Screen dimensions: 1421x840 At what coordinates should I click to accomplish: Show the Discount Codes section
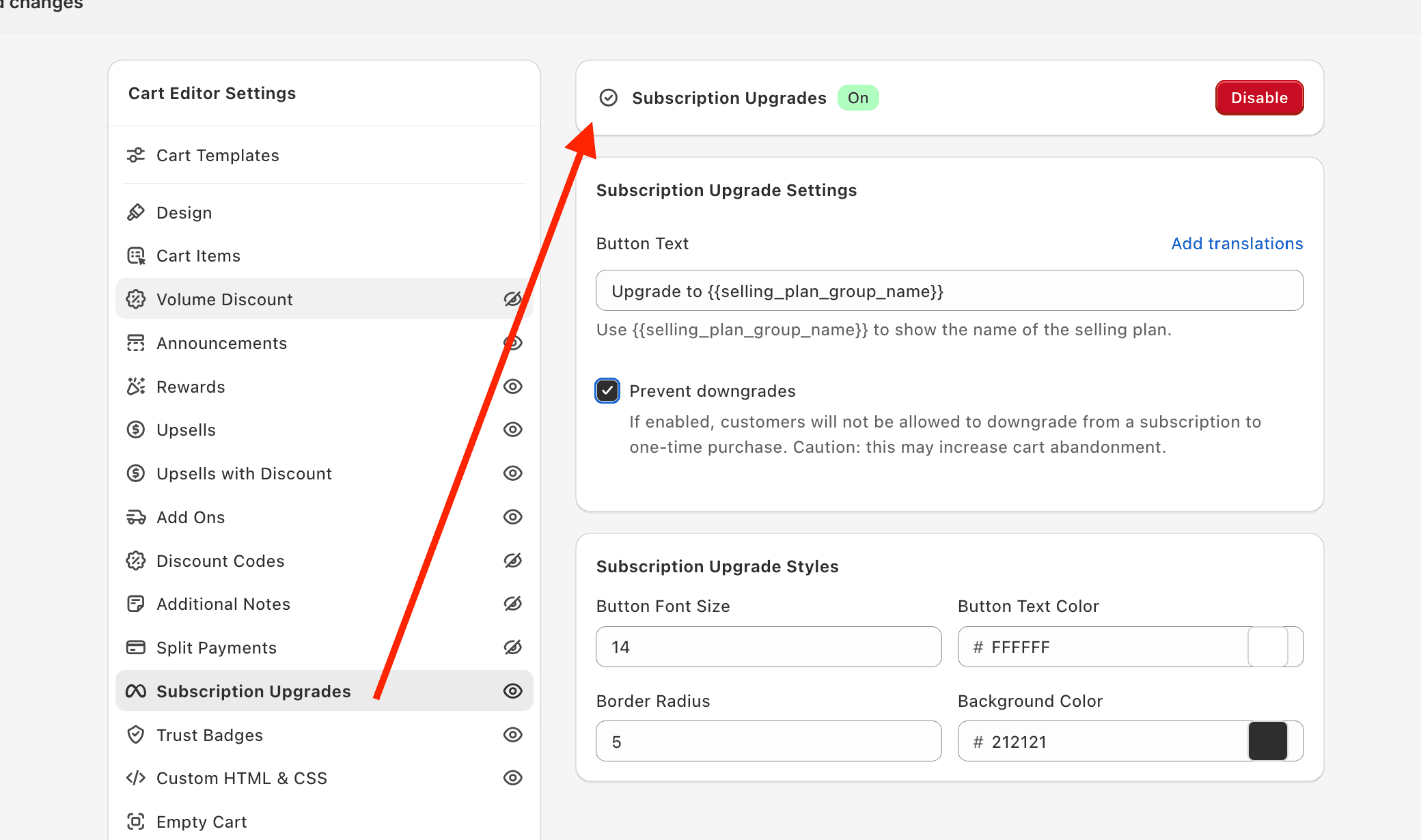click(513, 561)
